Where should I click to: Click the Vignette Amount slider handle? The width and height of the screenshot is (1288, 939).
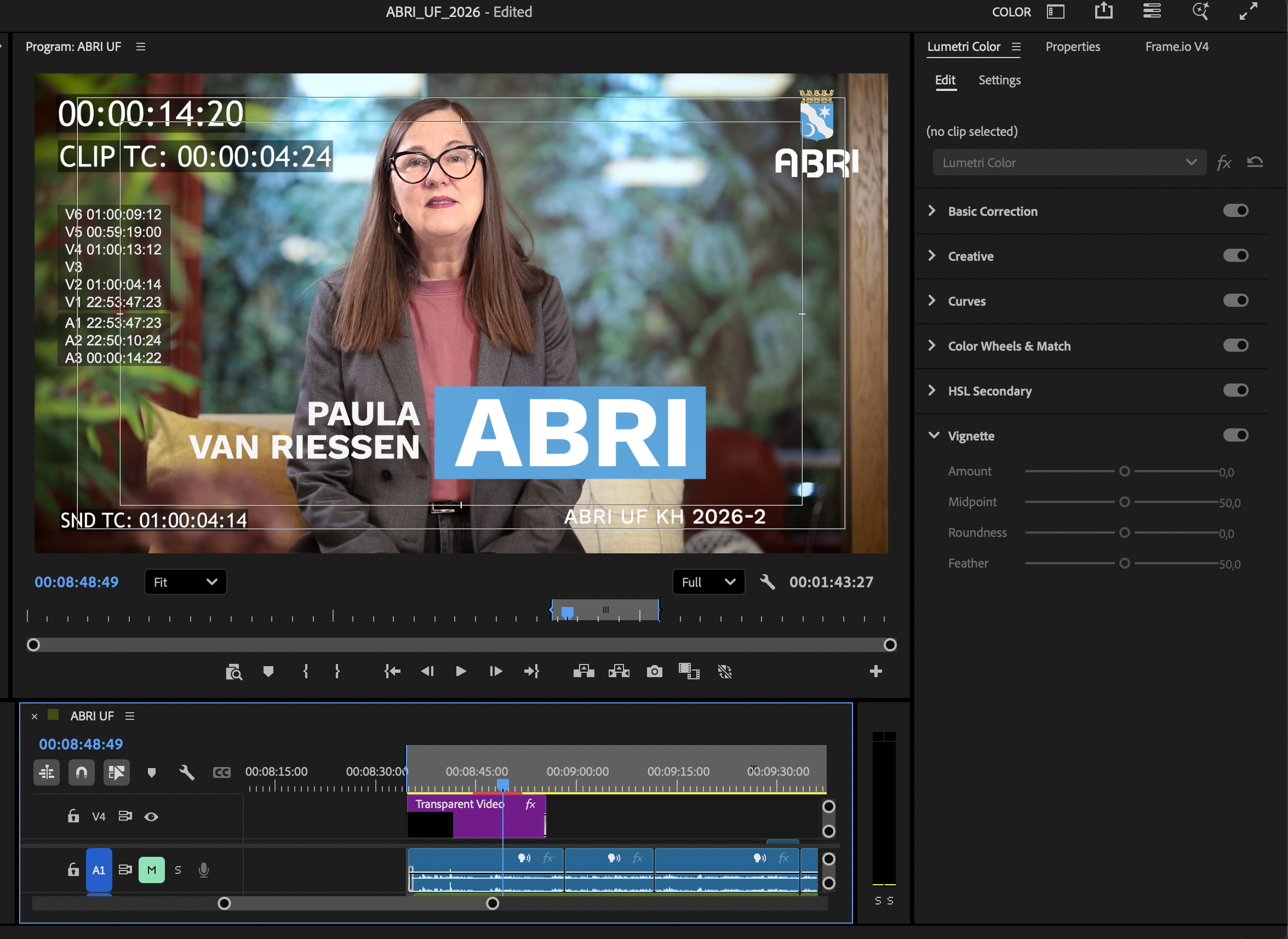click(x=1124, y=471)
